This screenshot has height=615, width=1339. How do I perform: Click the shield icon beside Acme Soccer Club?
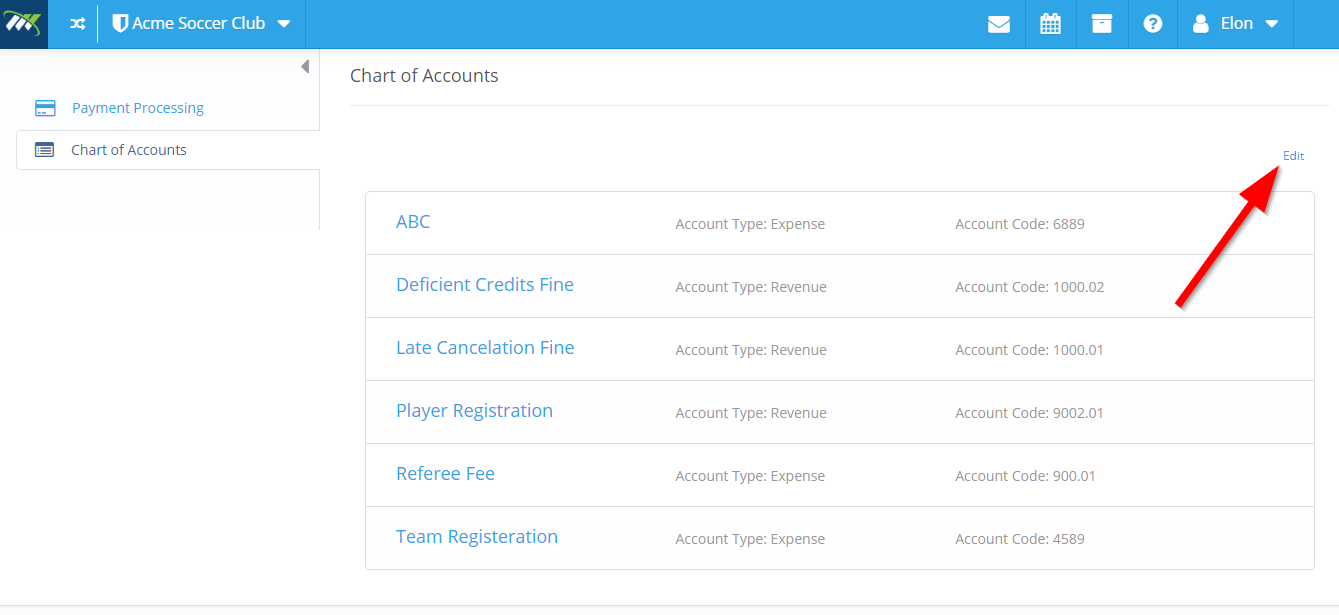(x=120, y=24)
